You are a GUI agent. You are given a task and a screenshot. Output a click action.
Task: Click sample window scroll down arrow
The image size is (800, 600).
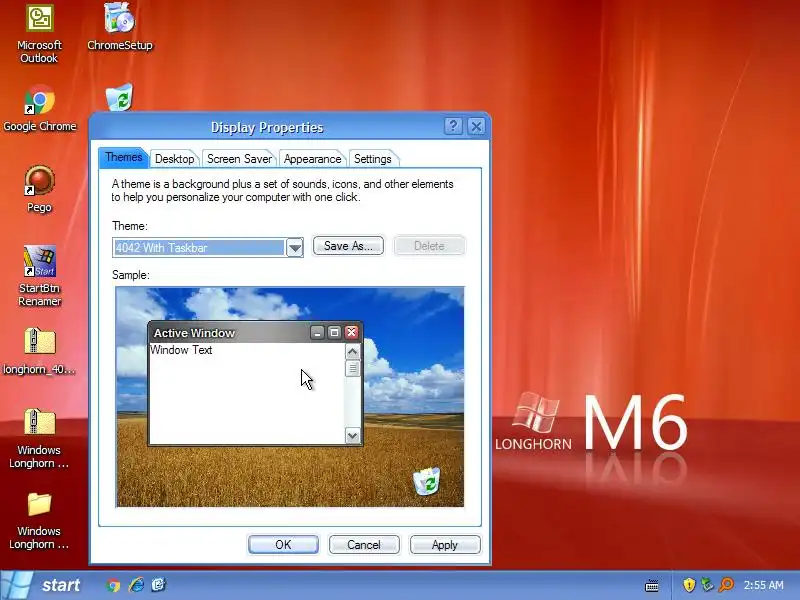353,436
